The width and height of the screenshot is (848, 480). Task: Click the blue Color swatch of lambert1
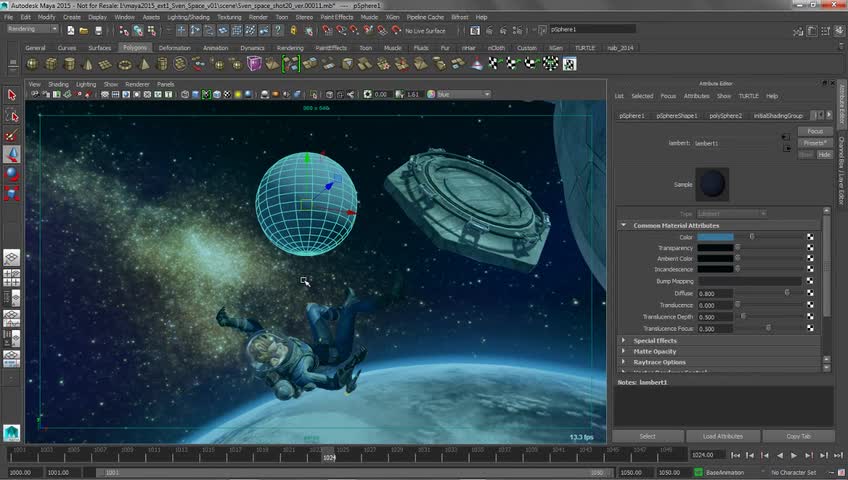715,237
